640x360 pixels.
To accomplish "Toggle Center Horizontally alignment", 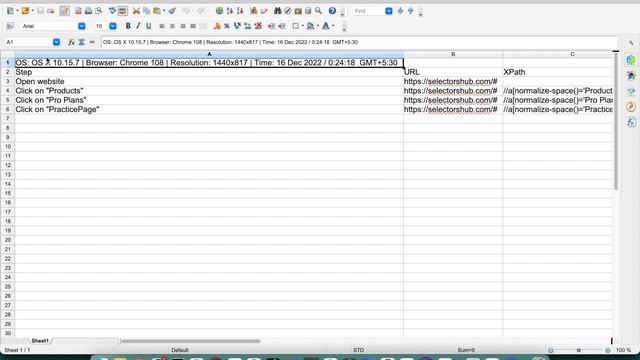I will tap(172, 26).
